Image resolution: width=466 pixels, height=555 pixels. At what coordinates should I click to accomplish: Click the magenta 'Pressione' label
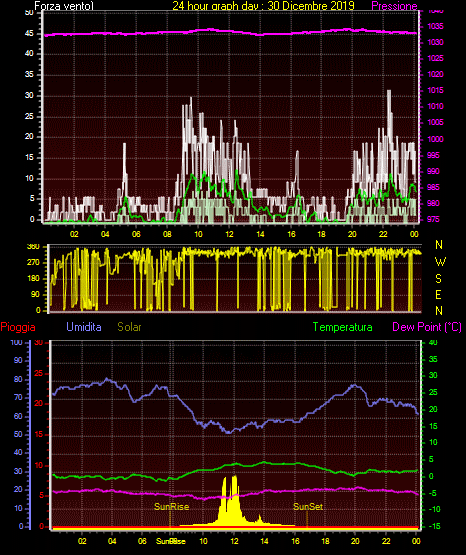(x=394, y=6)
